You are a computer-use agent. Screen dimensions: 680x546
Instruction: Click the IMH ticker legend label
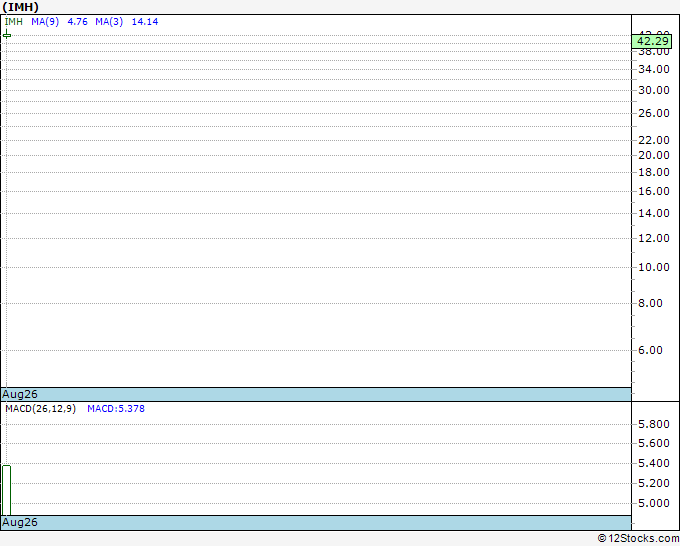[x=13, y=22]
